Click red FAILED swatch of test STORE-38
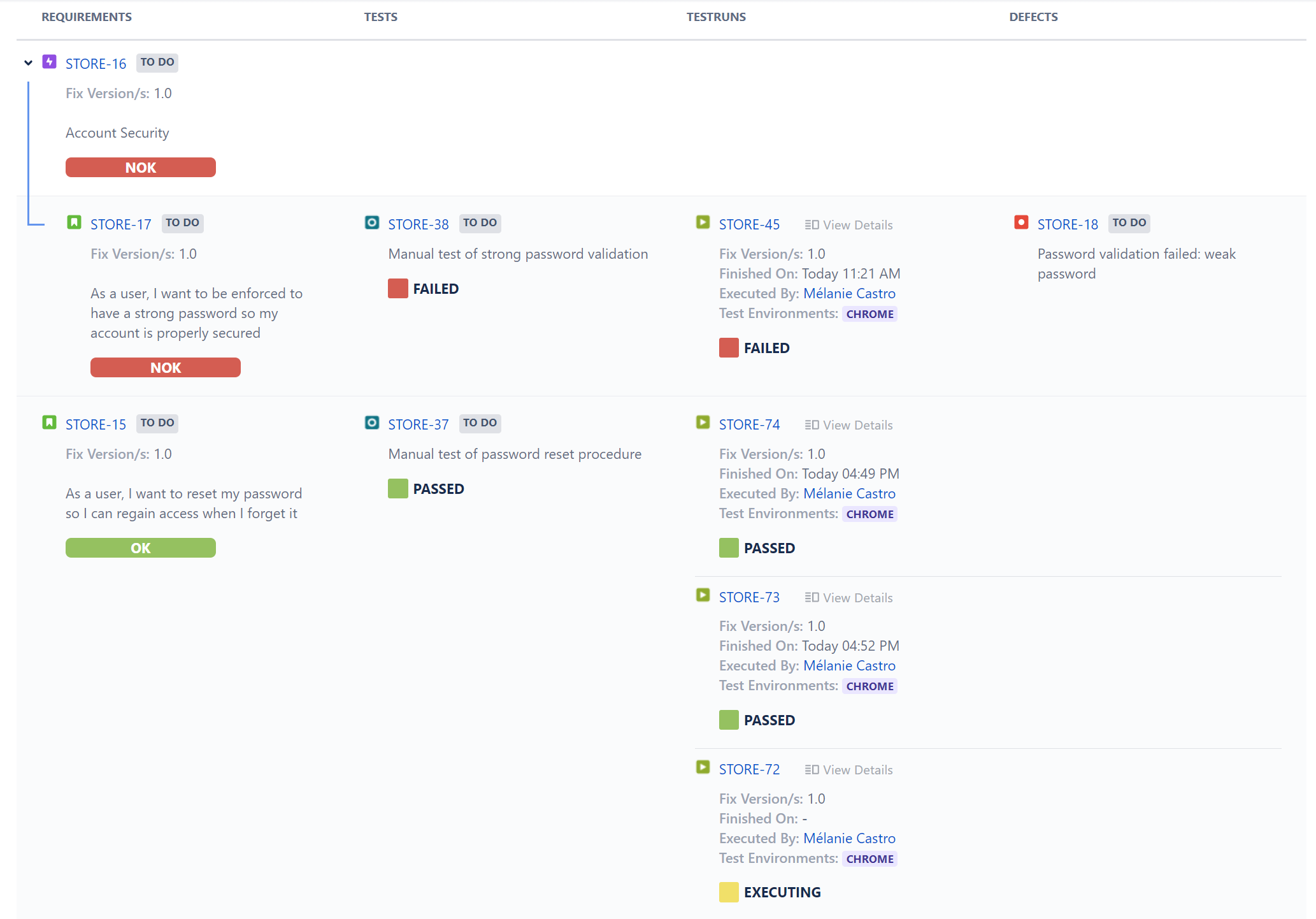This screenshot has width=1316, height=919. 398,289
